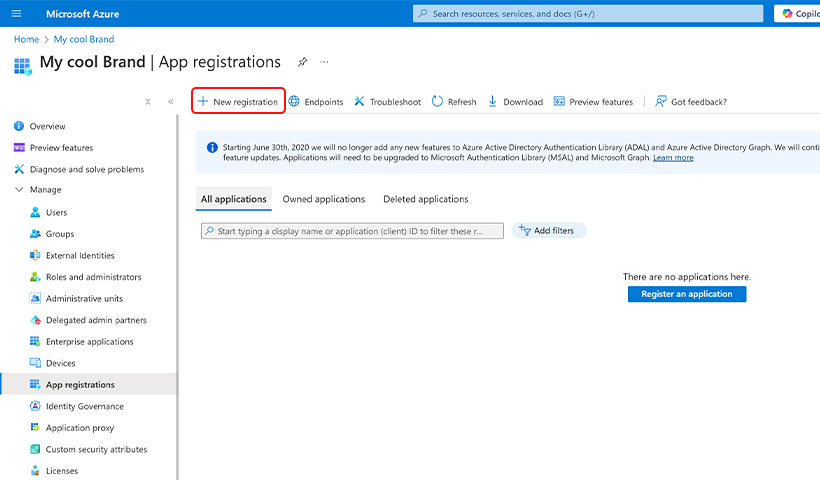
Task: Open Enterprise applications label in sidebar
Action: coord(89,341)
